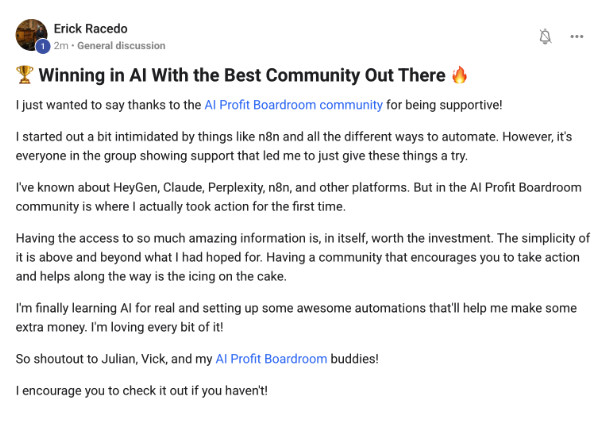Click the paragraph about worth the investment
603x426 pixels.
[x=300, y=255]
